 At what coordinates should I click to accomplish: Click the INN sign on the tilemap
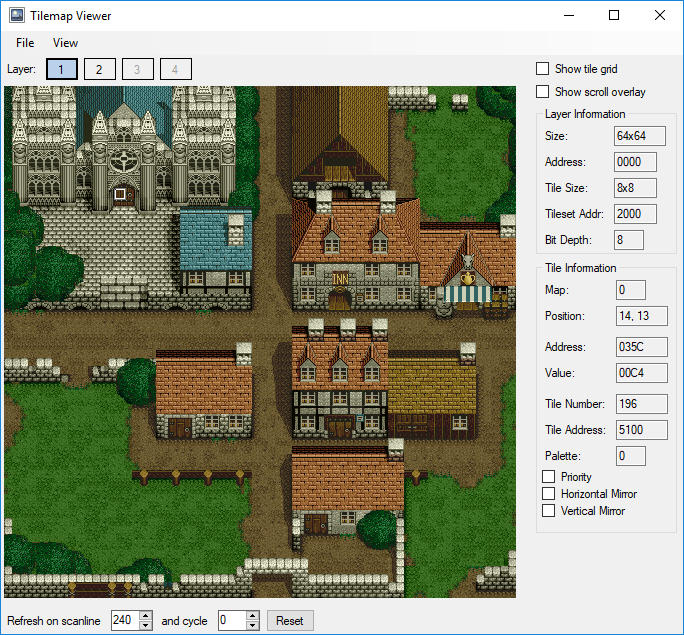coord(340,278)
